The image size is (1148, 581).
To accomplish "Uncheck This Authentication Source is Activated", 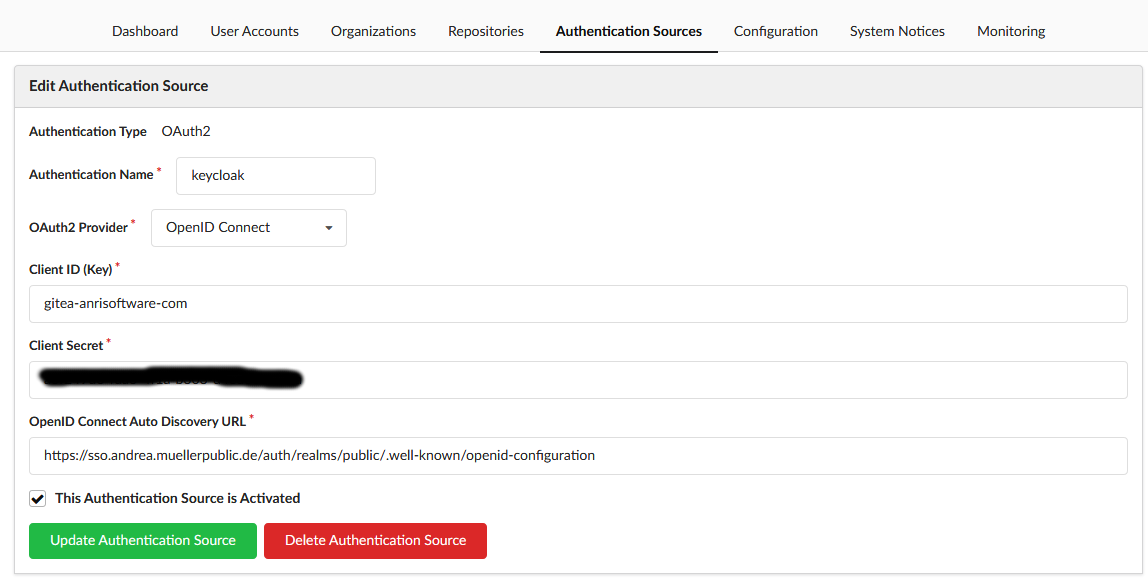I will click(x=37, y=498).
